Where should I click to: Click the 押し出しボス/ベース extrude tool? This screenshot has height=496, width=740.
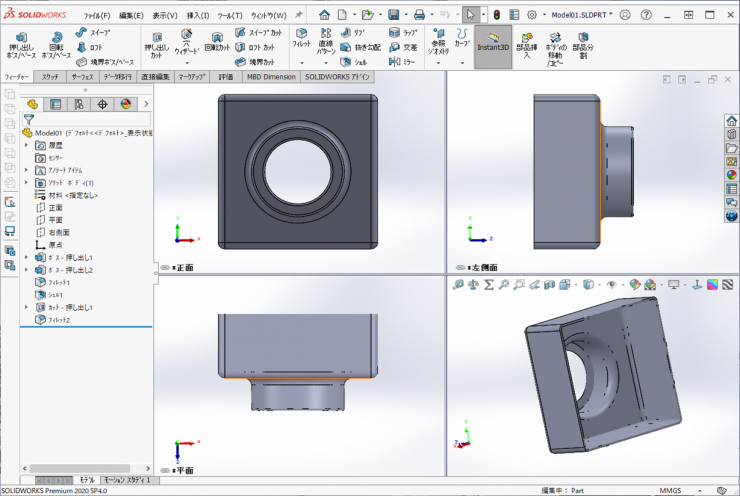point(21,46)
